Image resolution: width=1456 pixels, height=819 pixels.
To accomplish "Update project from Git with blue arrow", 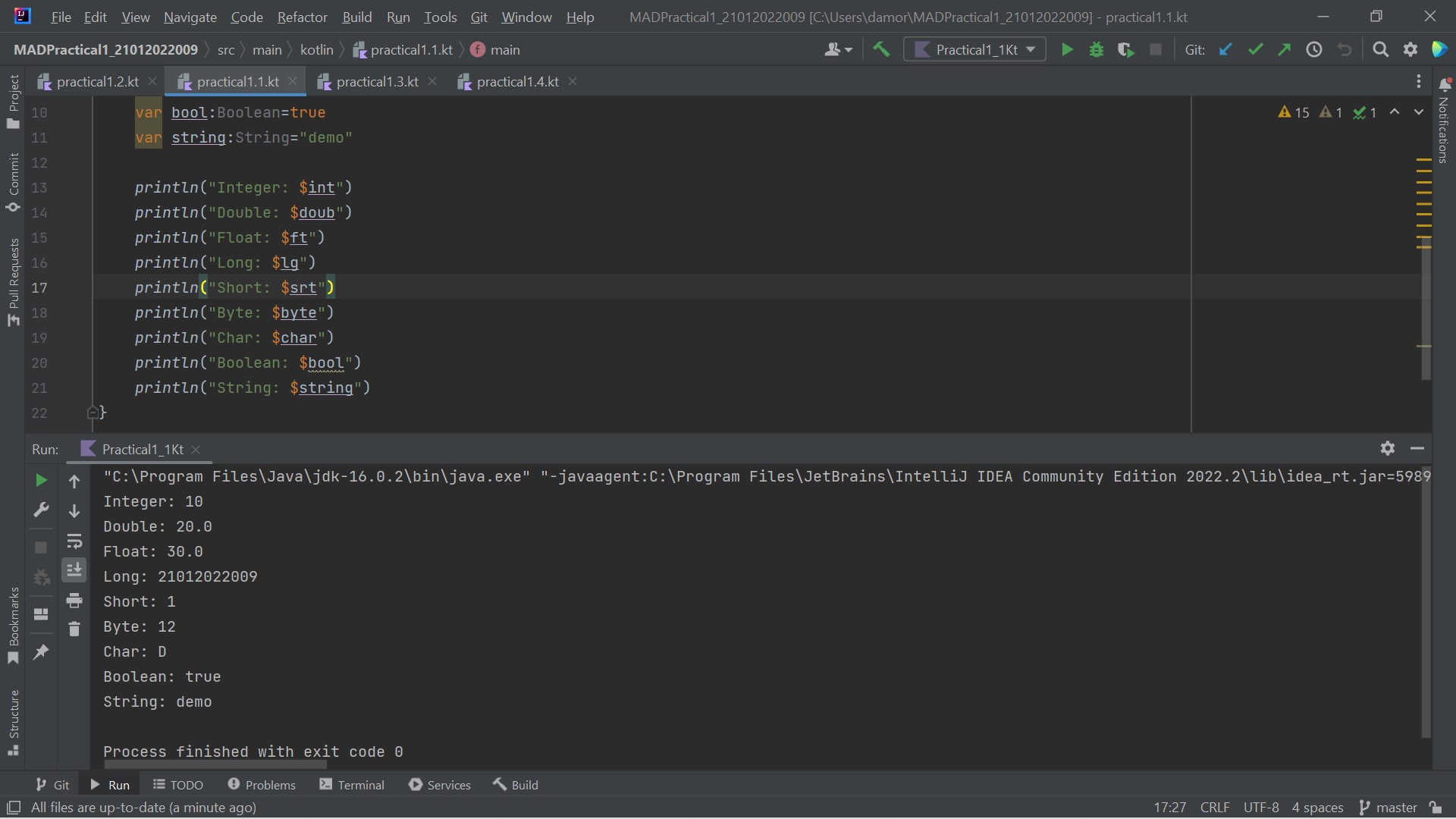I will [1225, 49].
